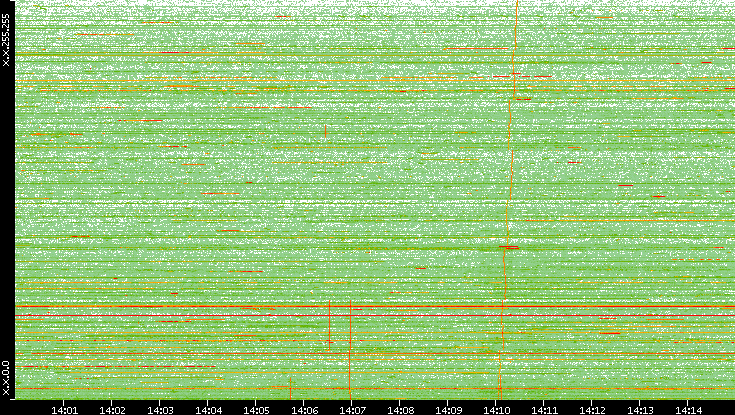Click the 14:13 time axis label

point(640,410)
